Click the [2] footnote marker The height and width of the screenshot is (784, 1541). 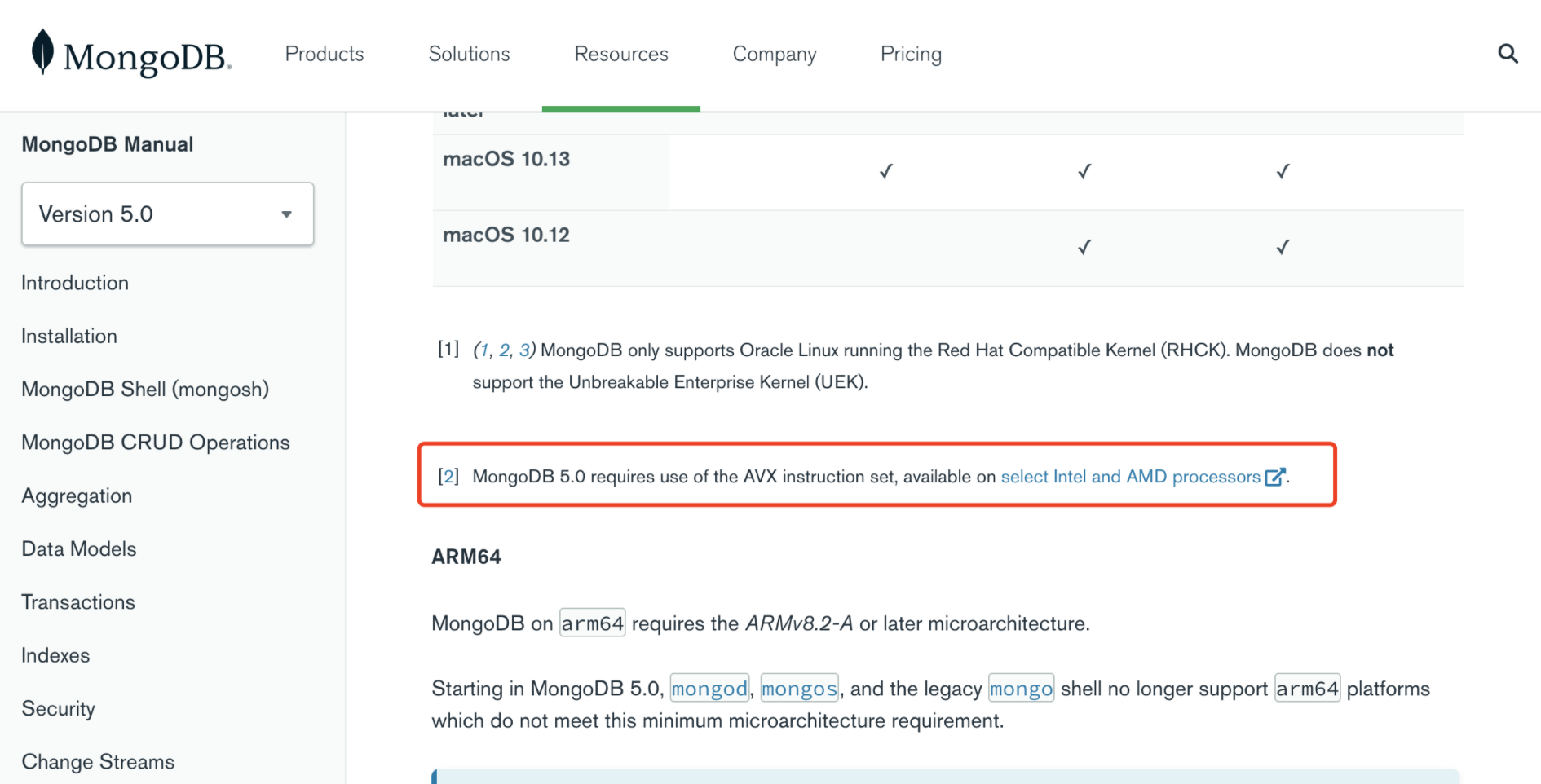tap(448, 476)
